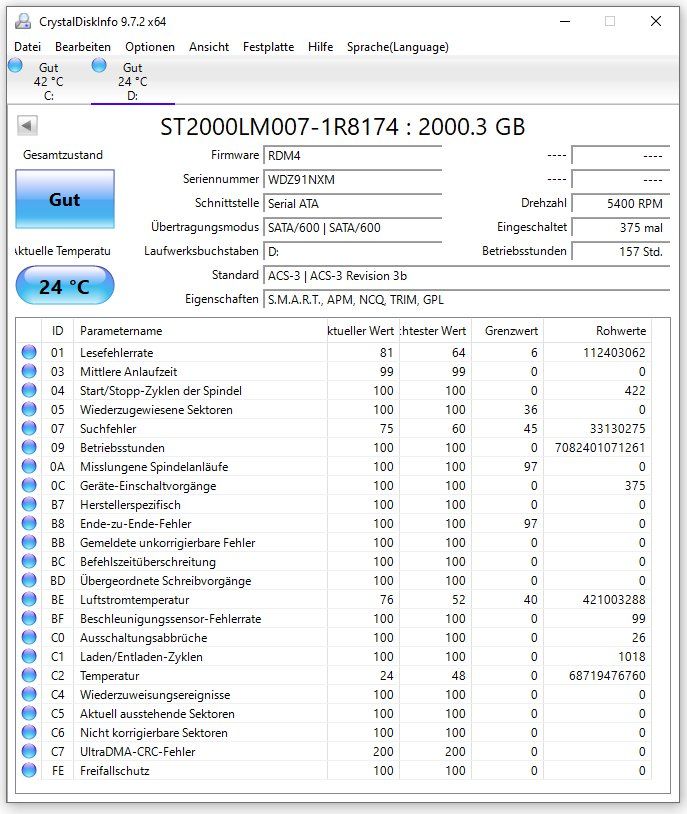Select the raw value 421003288
The height and width of the screenshot is (814, 687).
tap(614, 600)
